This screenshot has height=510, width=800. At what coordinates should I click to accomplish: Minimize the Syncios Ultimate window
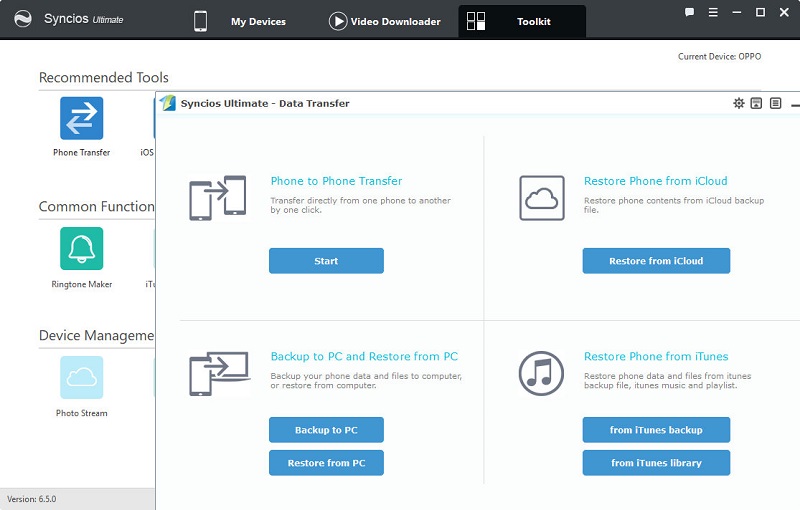[737, 12]
